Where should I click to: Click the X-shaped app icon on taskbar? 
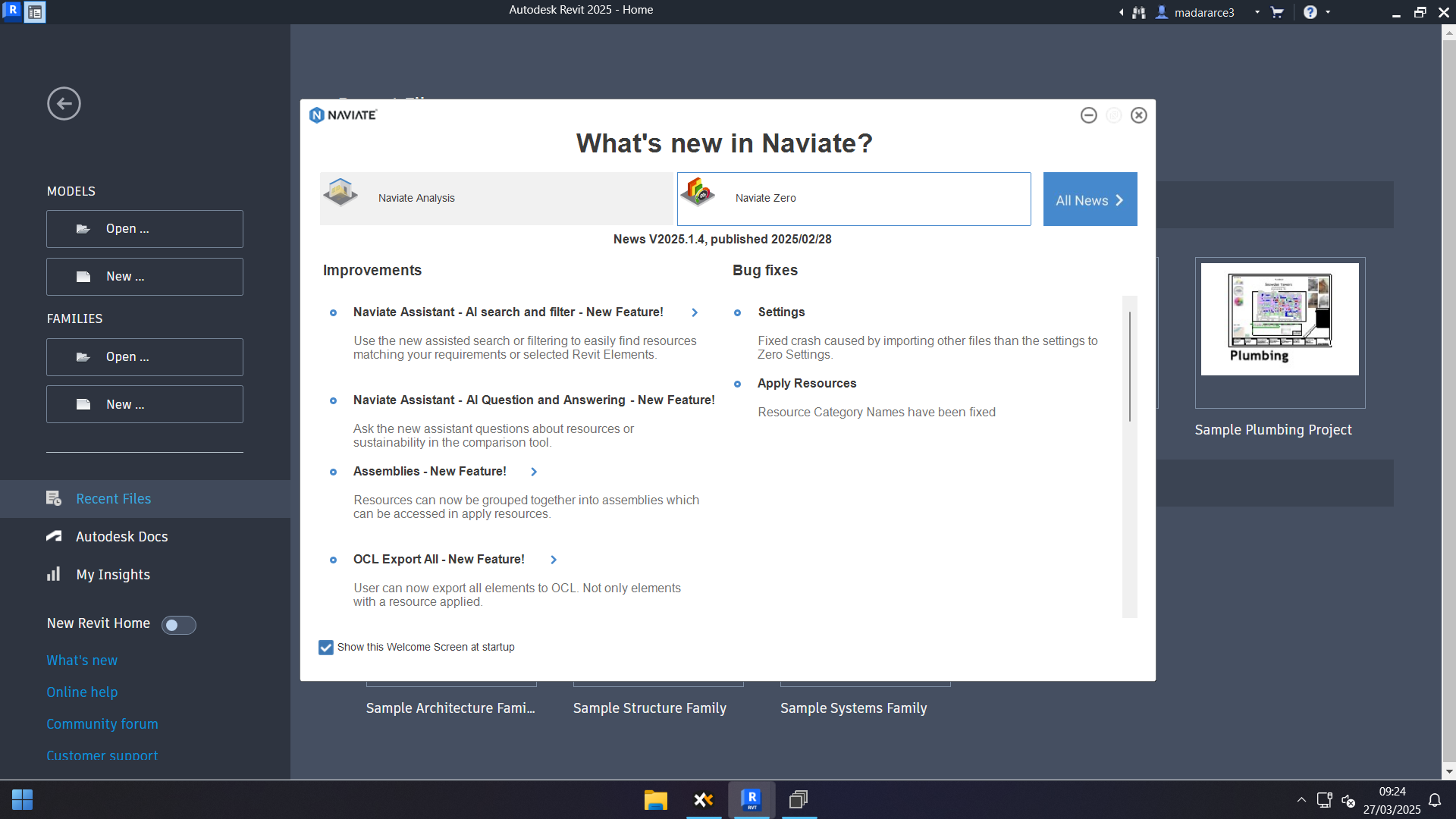pyautogui.click(x=704, y=799)
